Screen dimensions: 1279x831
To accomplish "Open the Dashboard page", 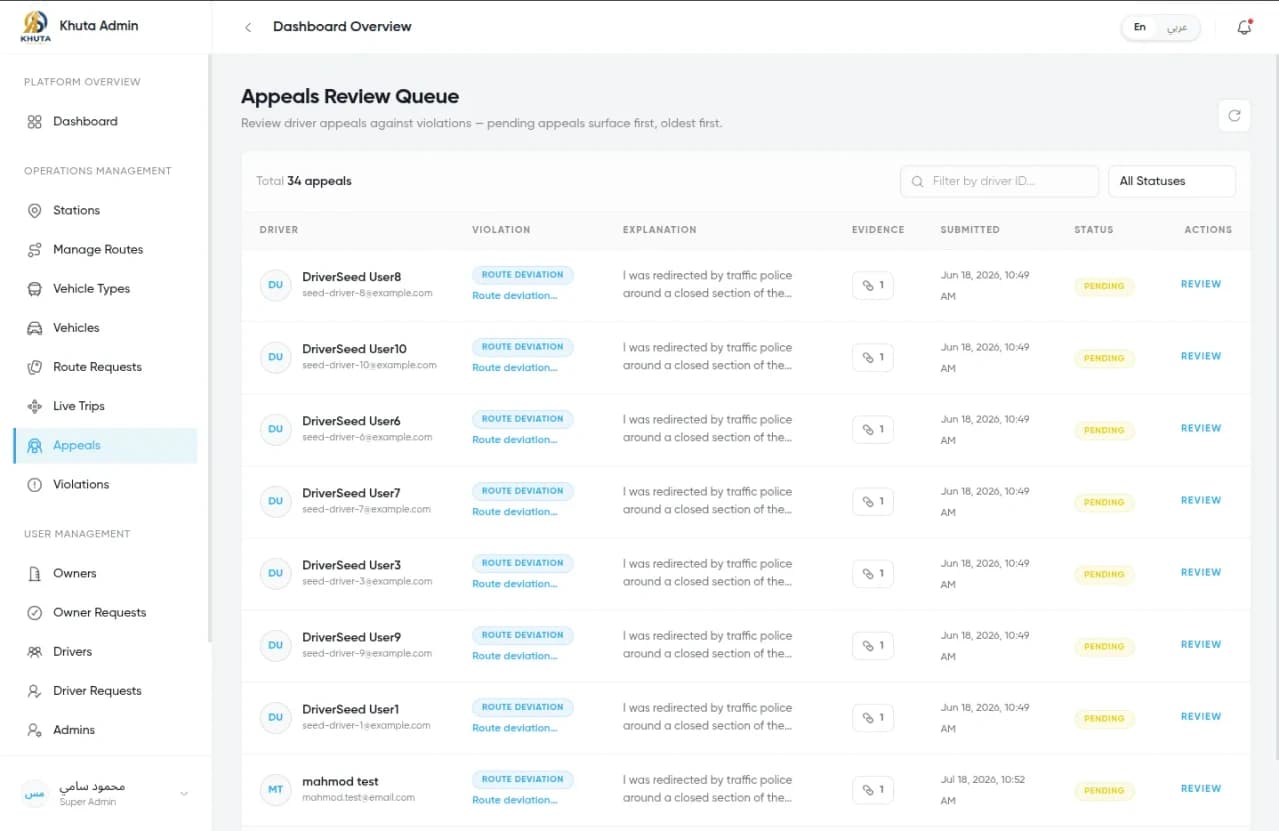I will pyautogui.click(x=105, y=122).
